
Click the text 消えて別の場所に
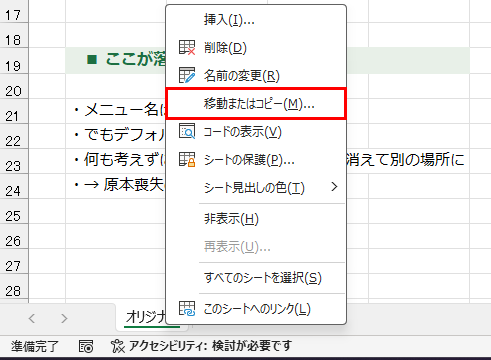pos(406,159)
